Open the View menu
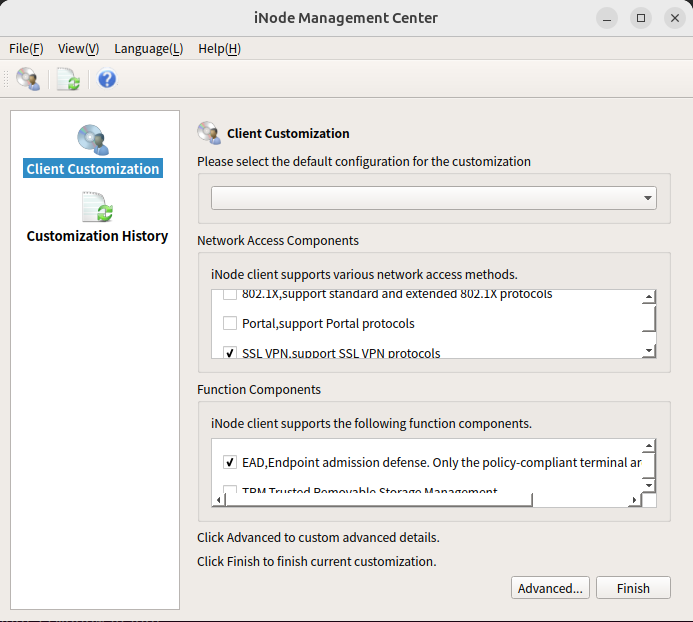This screenshot has height=622, width=693. click(x=78, y=48)
